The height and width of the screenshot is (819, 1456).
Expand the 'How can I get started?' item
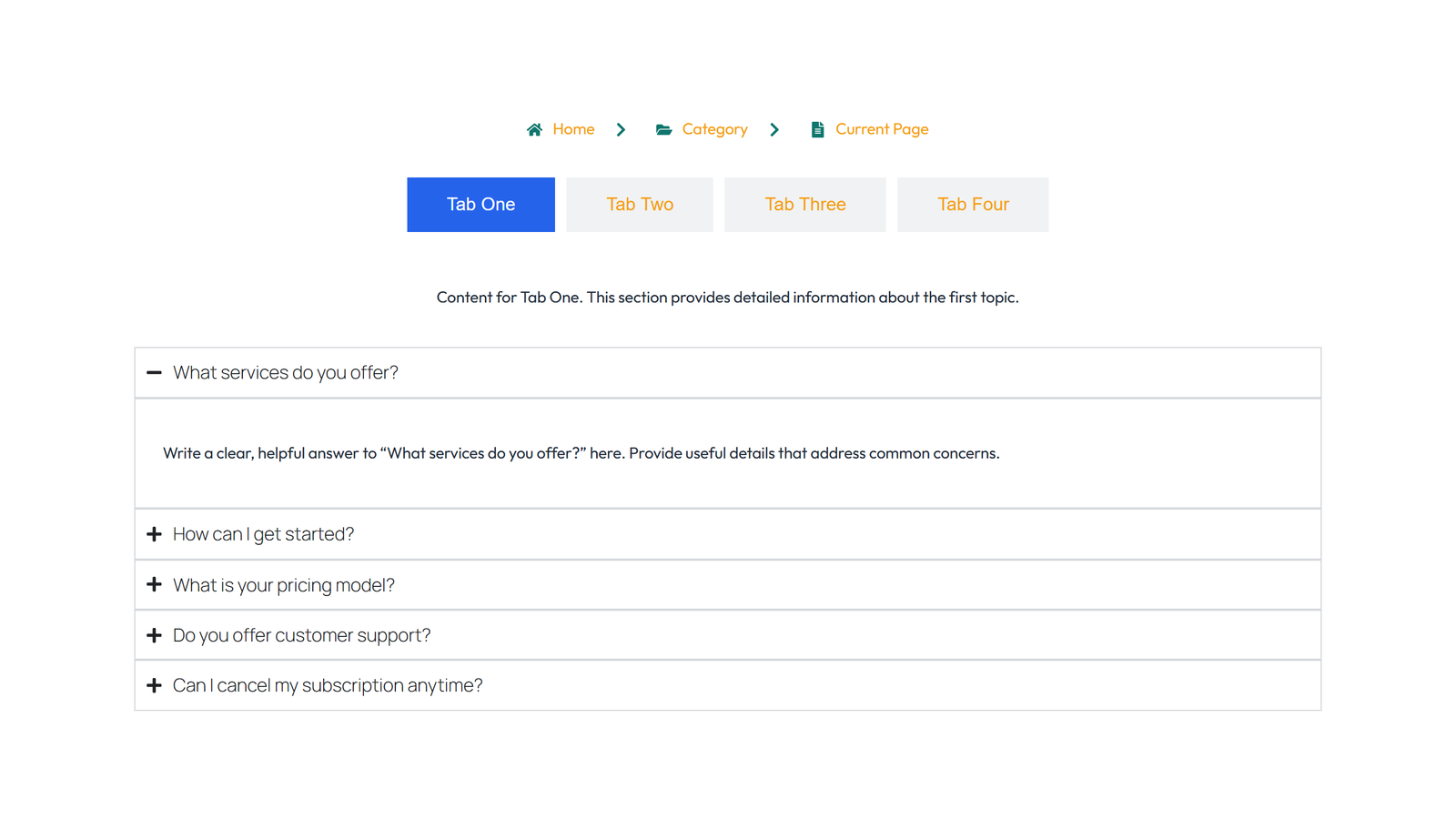coord(264,534)
